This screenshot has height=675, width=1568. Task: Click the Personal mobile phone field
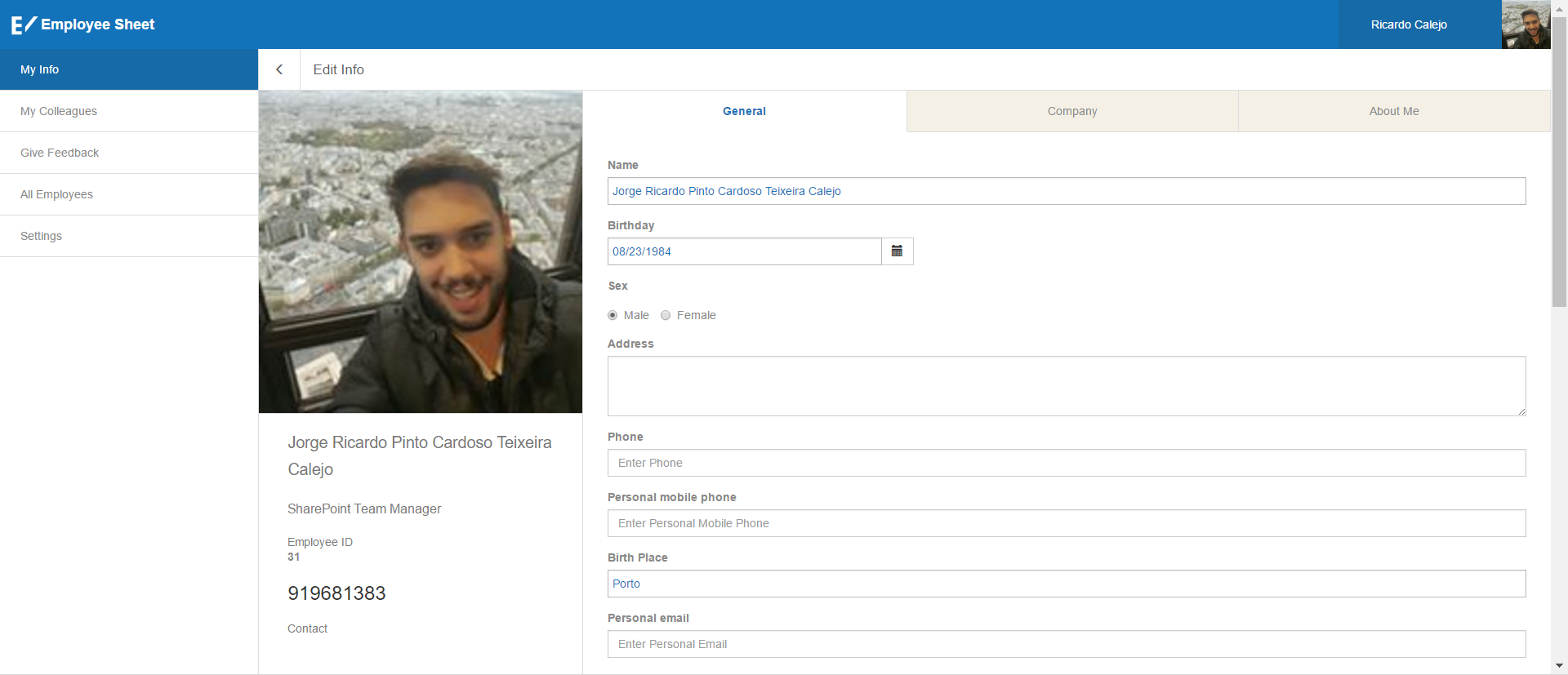pos(1067,523)
